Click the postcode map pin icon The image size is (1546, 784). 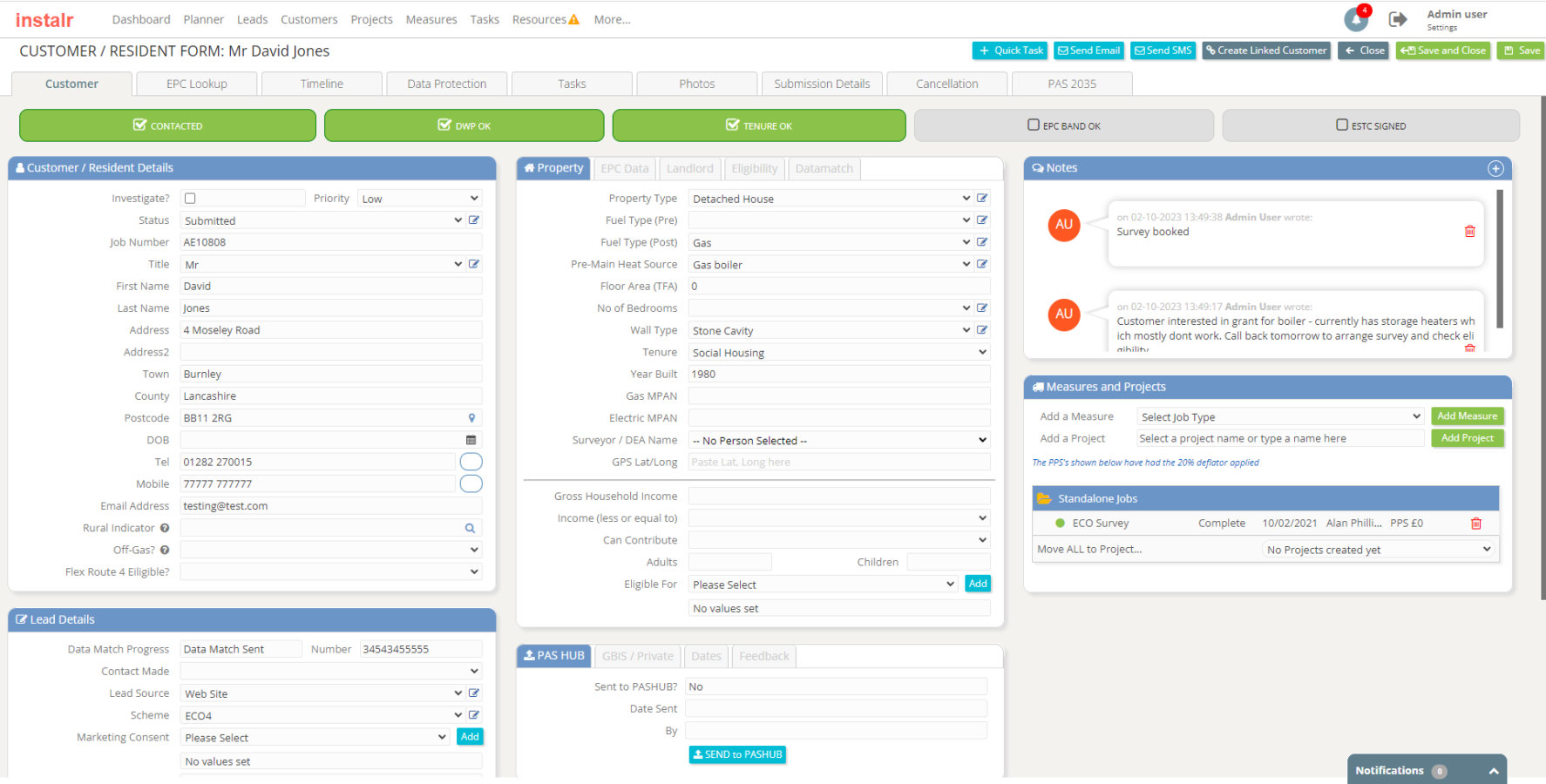471,418
